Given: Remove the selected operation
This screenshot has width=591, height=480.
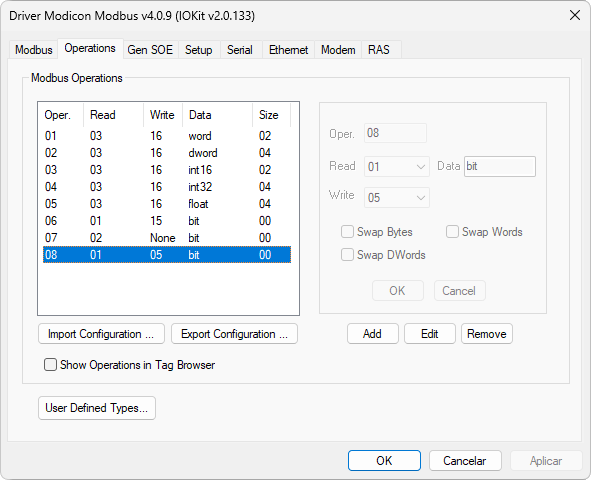Looking at the screenshot, I should (x=487, y=334).
